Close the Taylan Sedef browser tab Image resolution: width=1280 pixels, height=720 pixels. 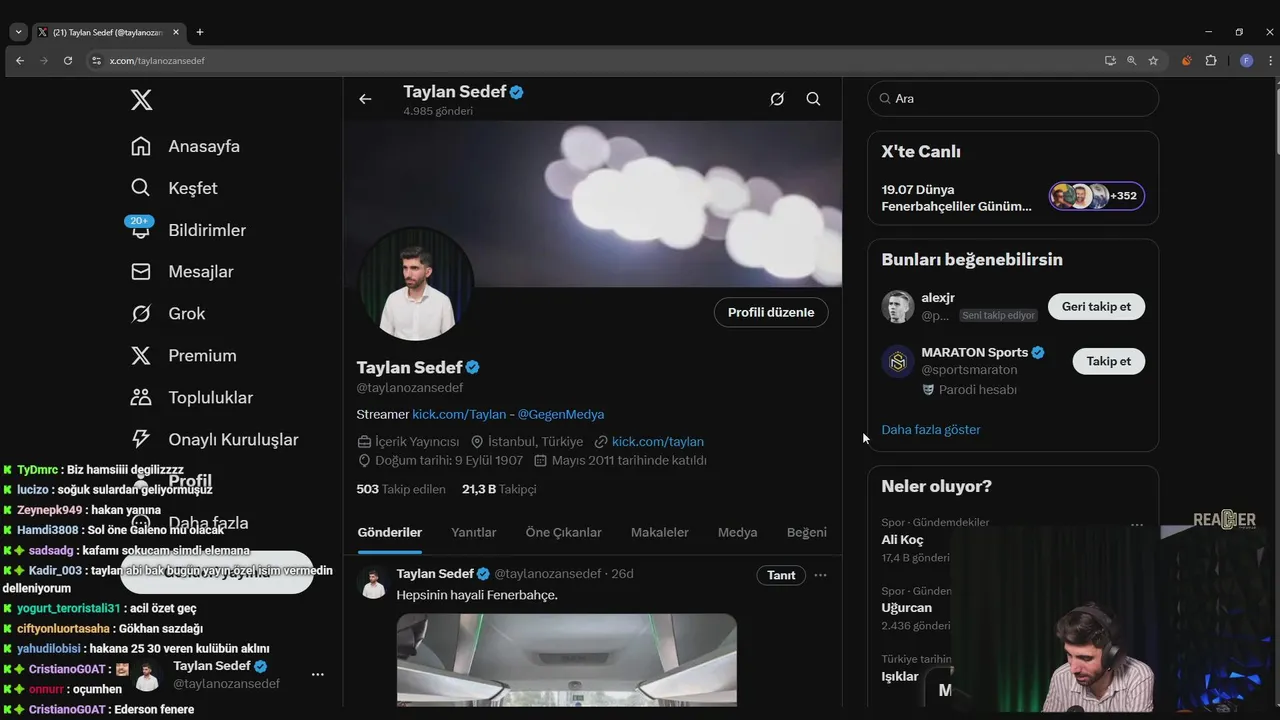point(178,32)
